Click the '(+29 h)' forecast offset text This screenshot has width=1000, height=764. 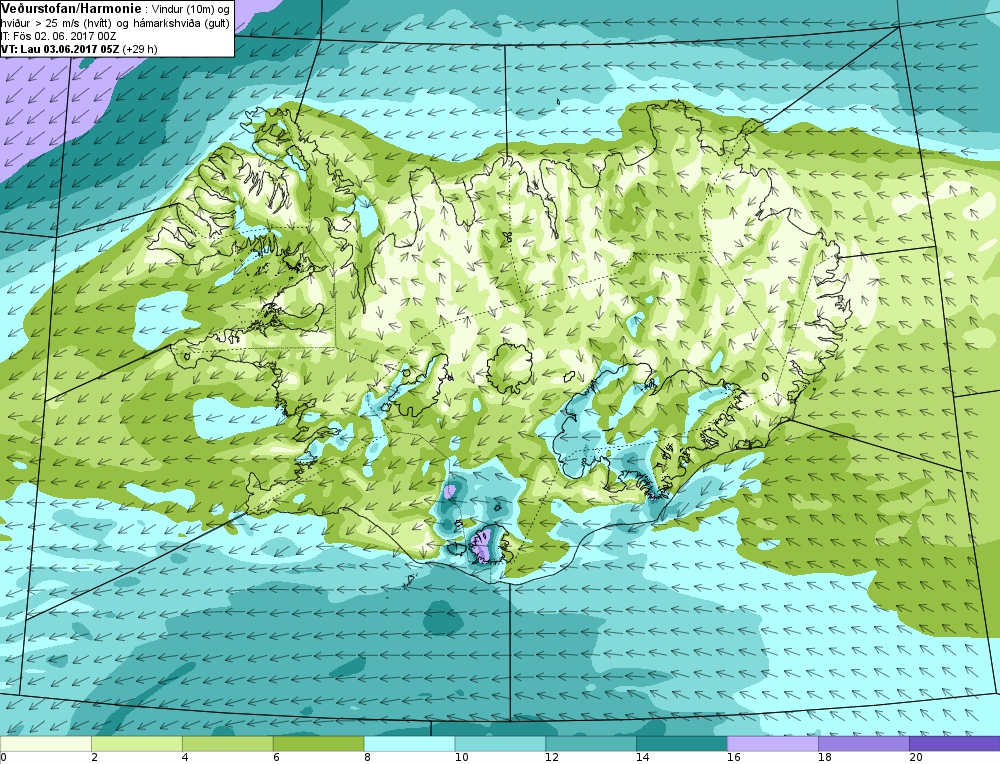[140, 49]
